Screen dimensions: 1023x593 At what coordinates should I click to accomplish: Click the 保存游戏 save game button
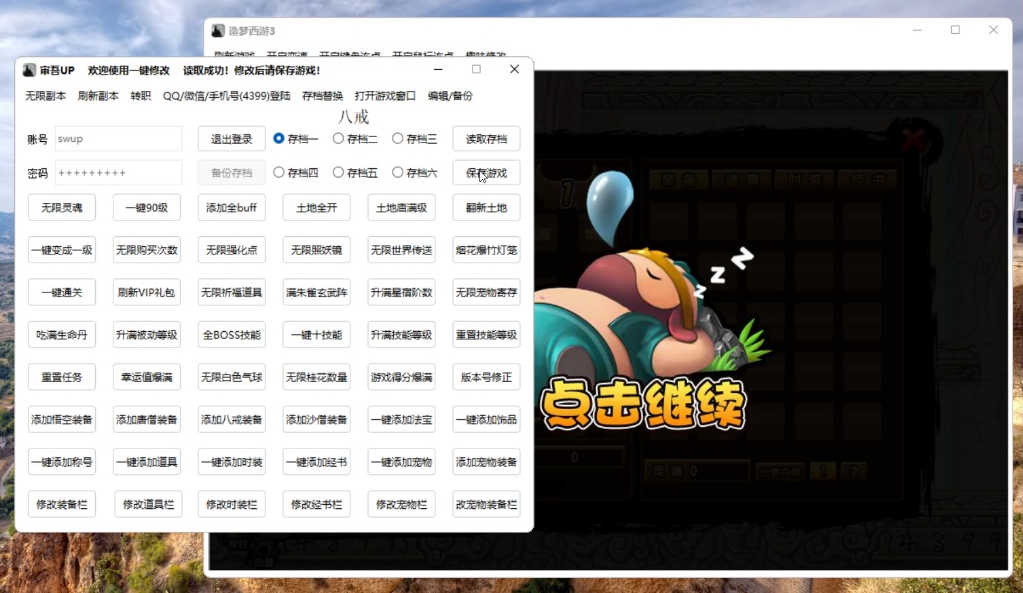tap(486, 173)
